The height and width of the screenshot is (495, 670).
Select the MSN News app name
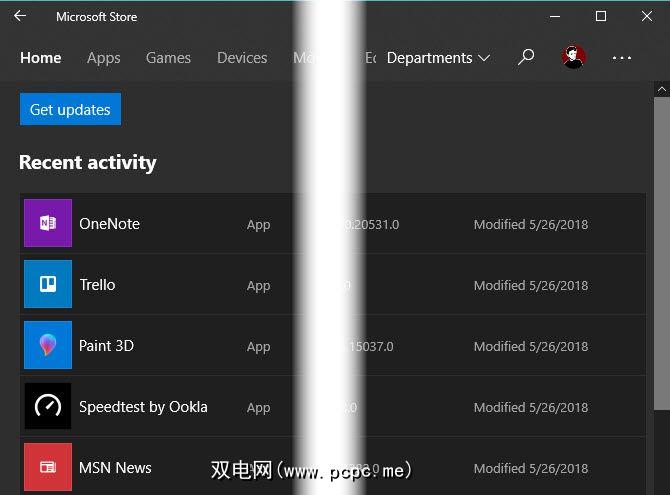click(115, 468)
